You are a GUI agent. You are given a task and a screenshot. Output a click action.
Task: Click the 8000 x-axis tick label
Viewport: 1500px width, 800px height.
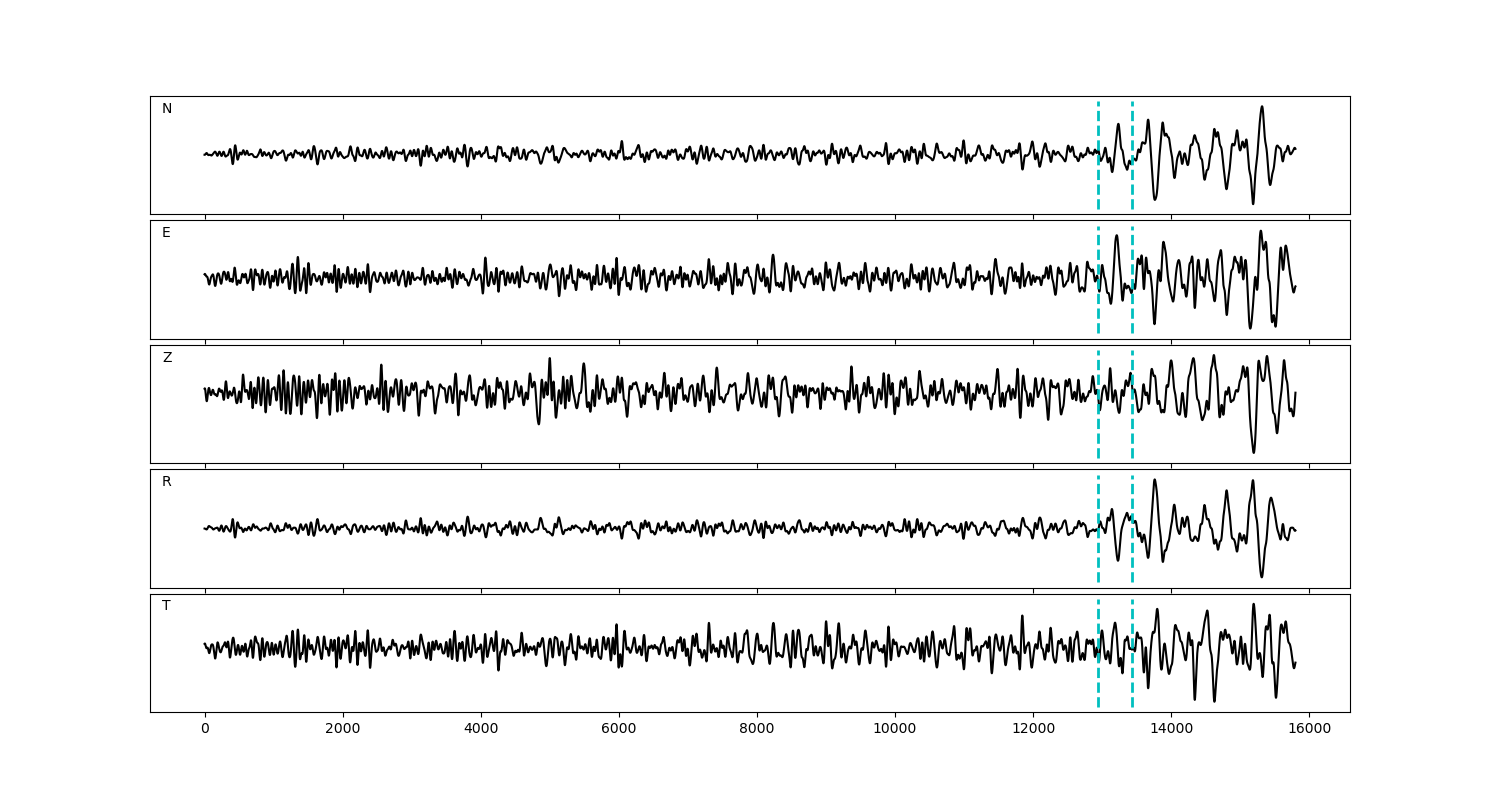pyautogui.click(x=757, y=730)
